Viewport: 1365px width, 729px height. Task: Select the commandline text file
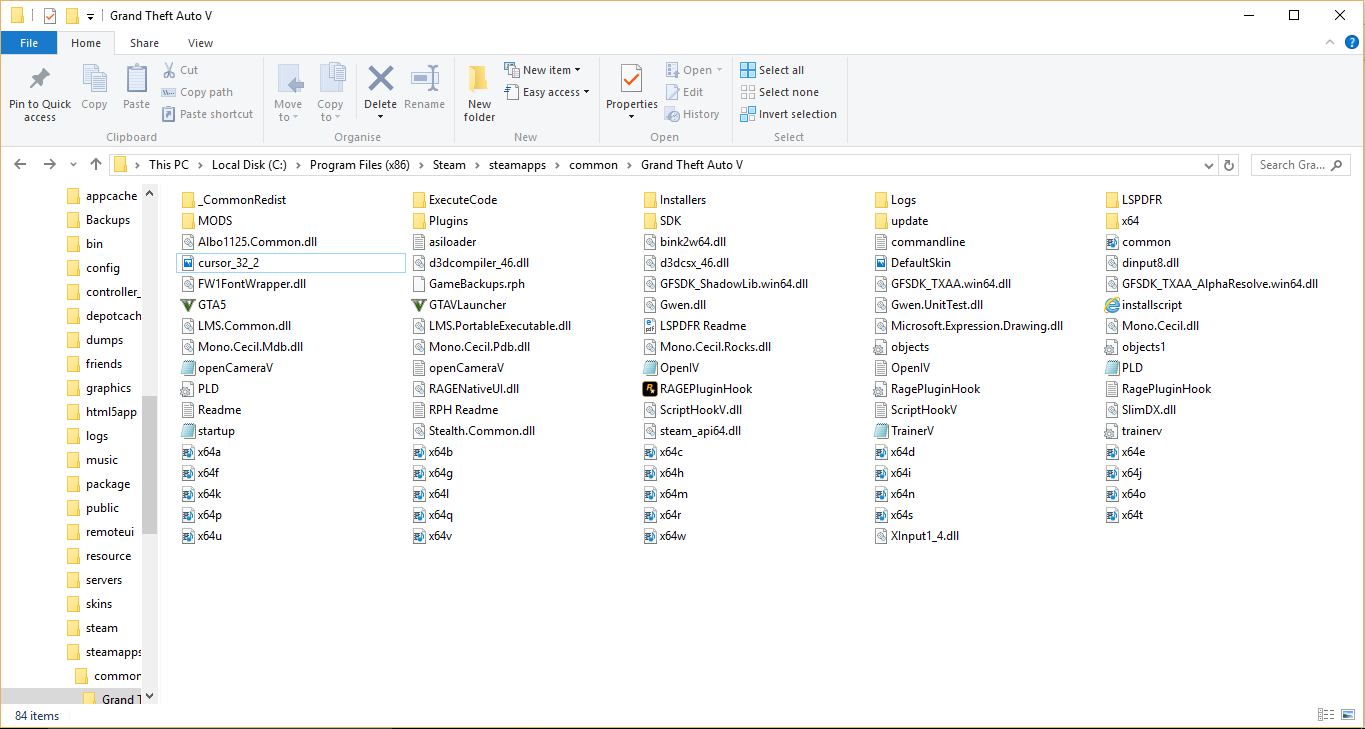click(919, 242)
